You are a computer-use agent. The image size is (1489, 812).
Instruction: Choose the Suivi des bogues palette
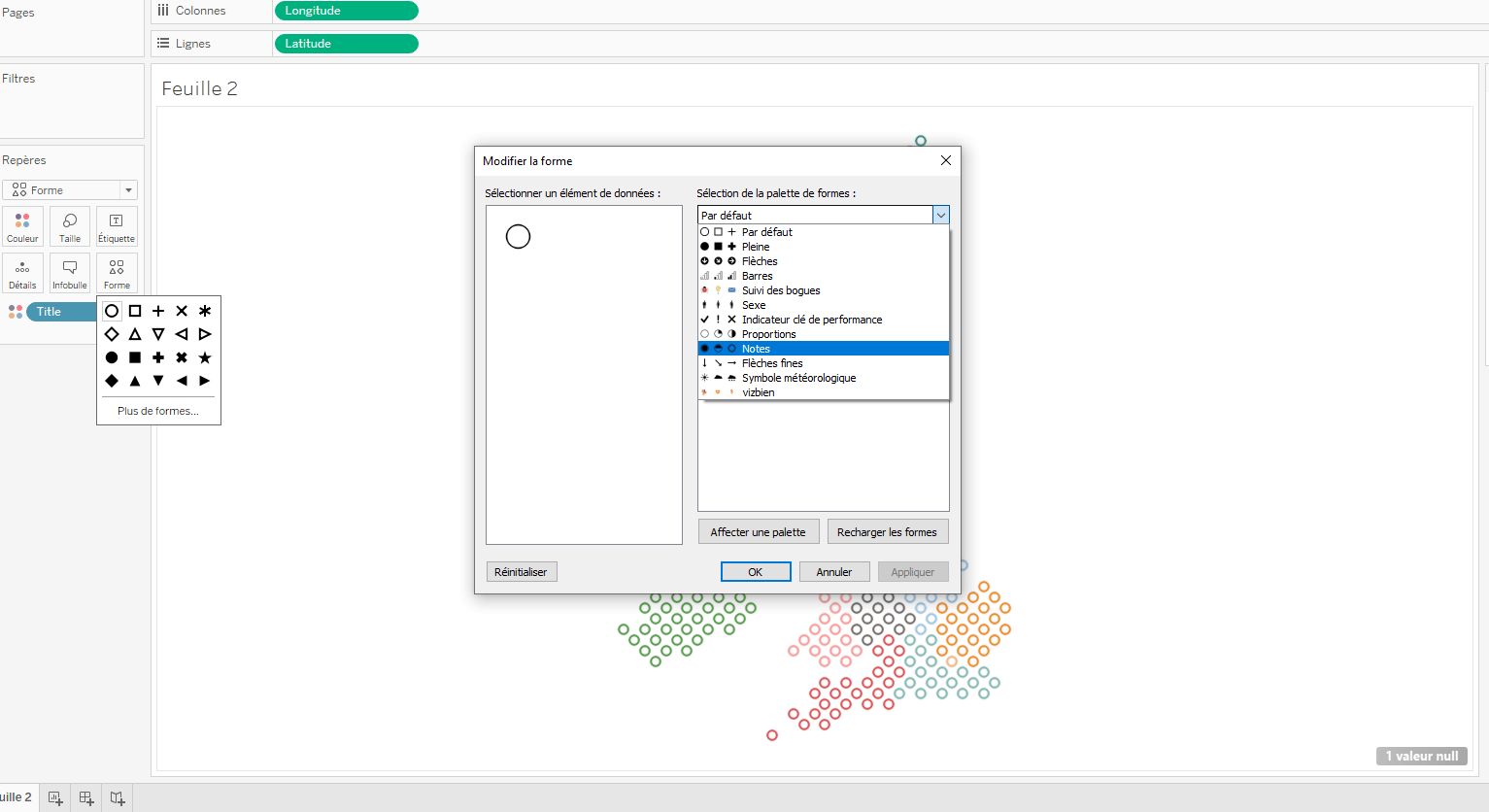[824, 290]
